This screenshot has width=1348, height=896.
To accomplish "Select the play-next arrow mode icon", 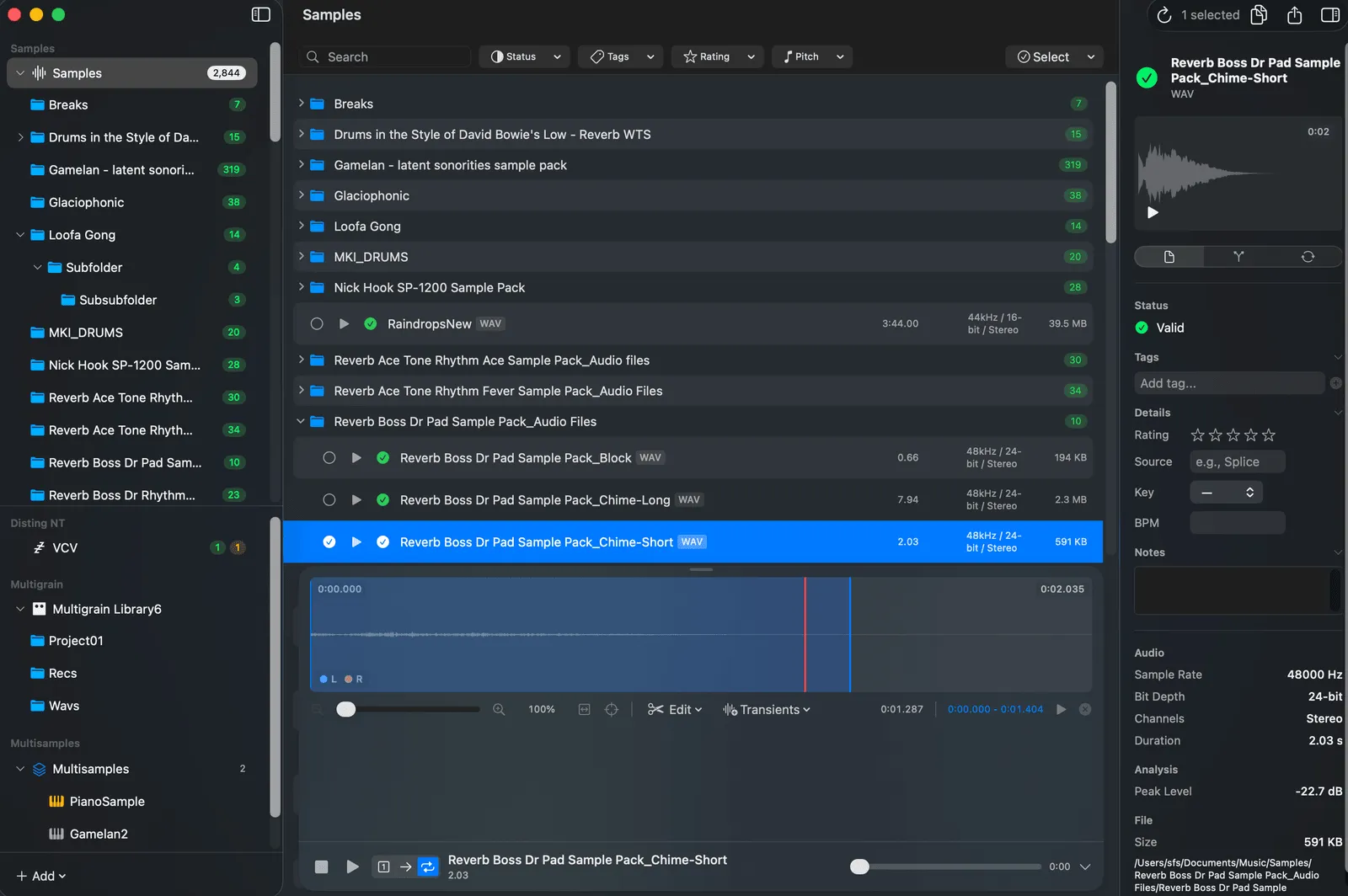I will coord(405,867).
